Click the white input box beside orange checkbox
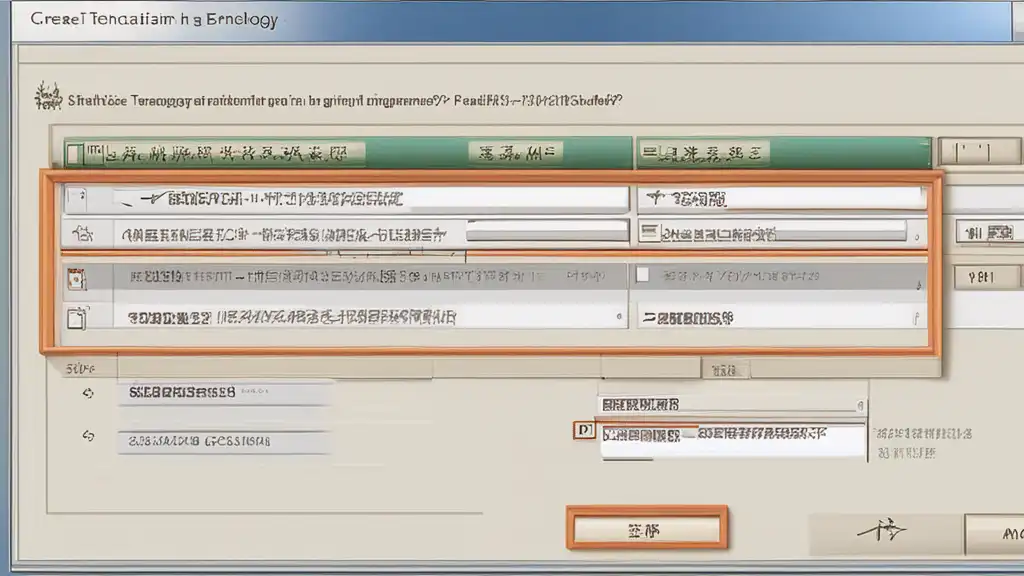 pyautogui.click(x=733, y=441)
